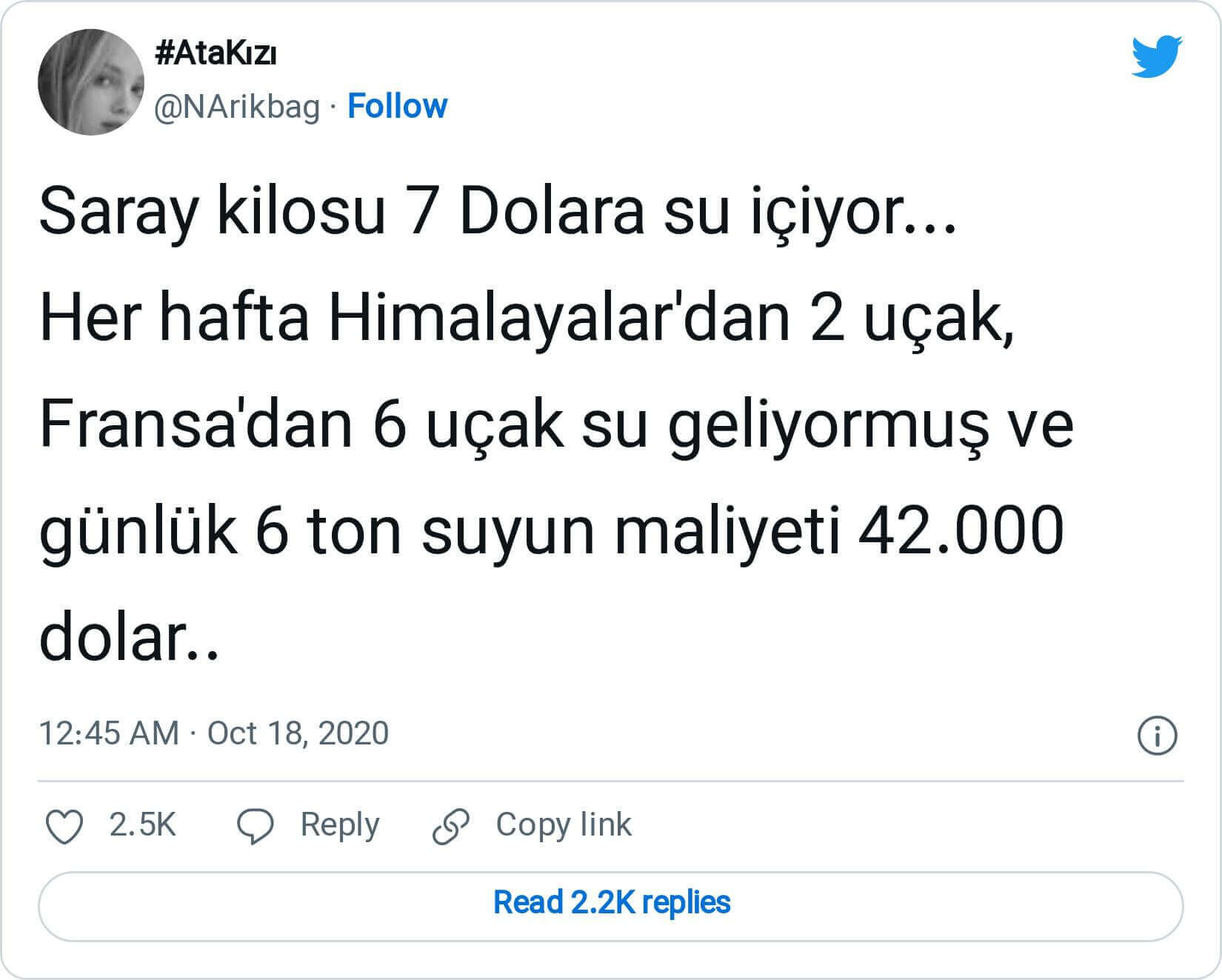Open the tweet info circle icon
The height and width of the screenshot is (980, 1222).
click(1156, 736)
